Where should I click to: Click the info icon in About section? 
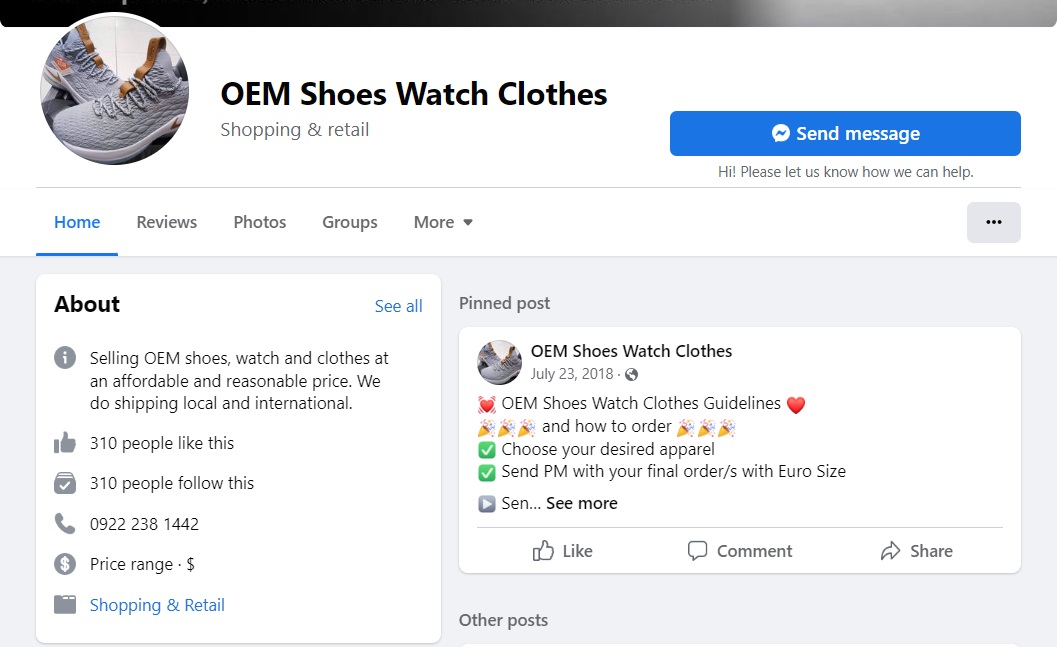click(65, 358)
